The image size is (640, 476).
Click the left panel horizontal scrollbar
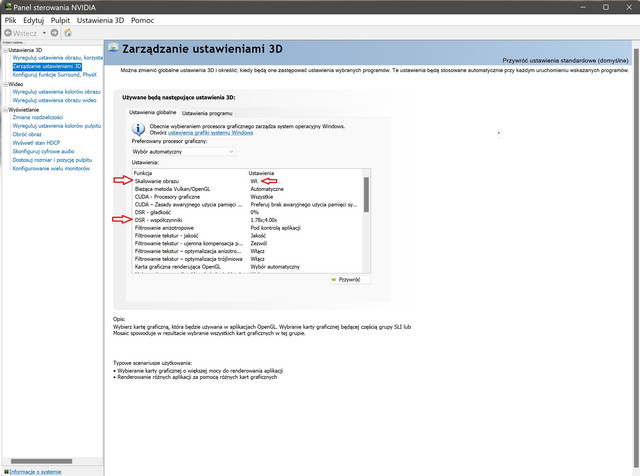[41, 461]
